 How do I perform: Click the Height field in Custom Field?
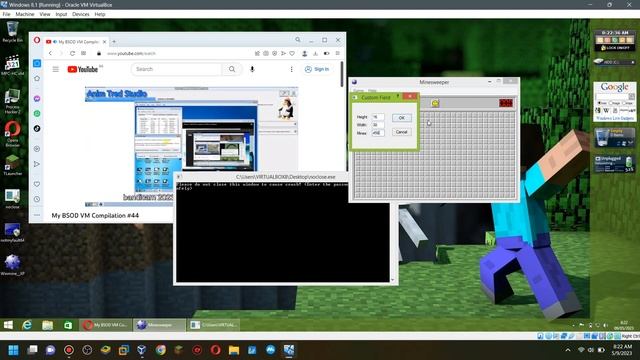378,117
